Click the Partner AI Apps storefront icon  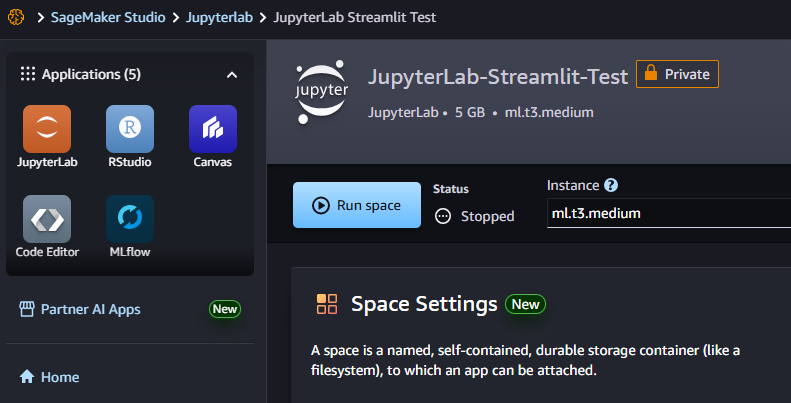(x=27, y=309)
